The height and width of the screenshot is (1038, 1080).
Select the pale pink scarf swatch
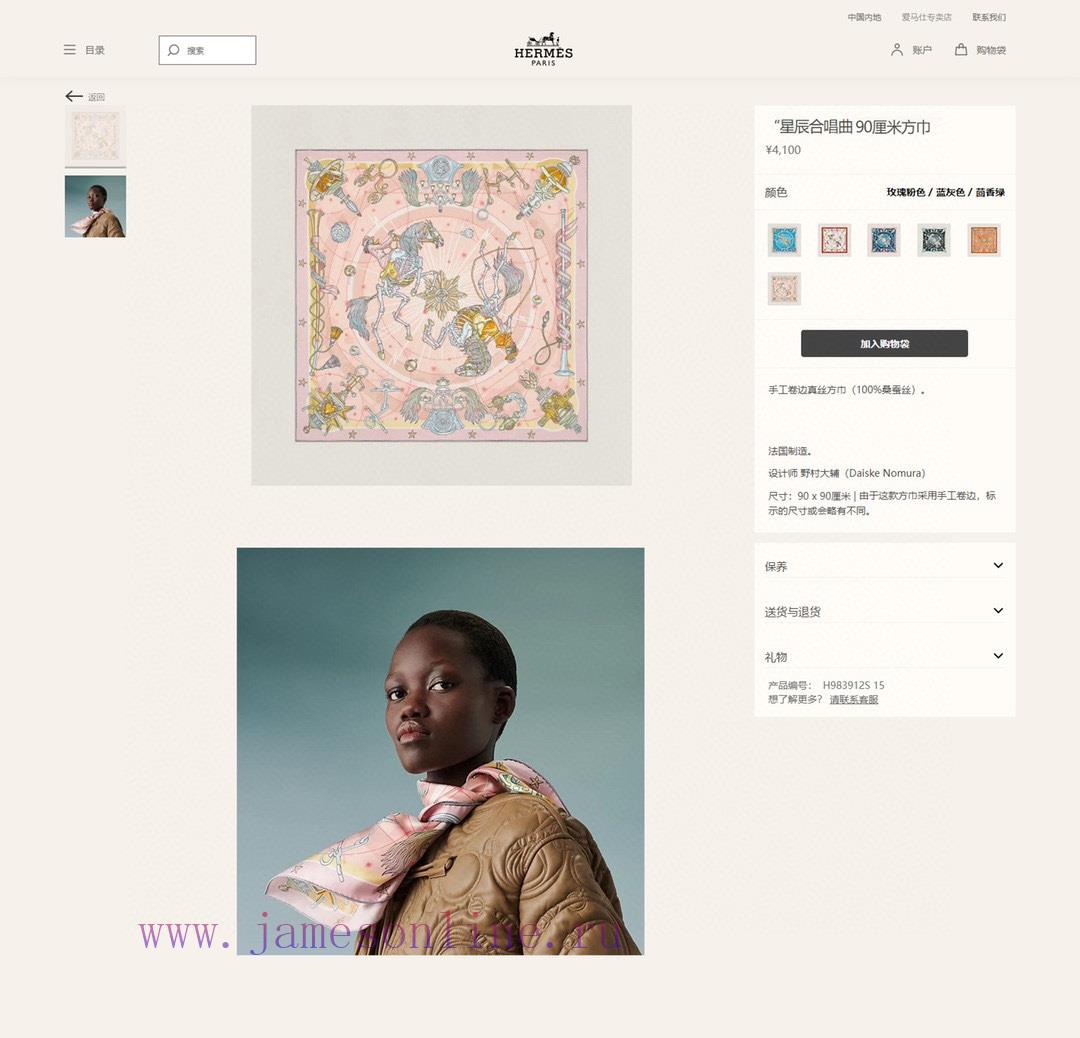point(784,289)
